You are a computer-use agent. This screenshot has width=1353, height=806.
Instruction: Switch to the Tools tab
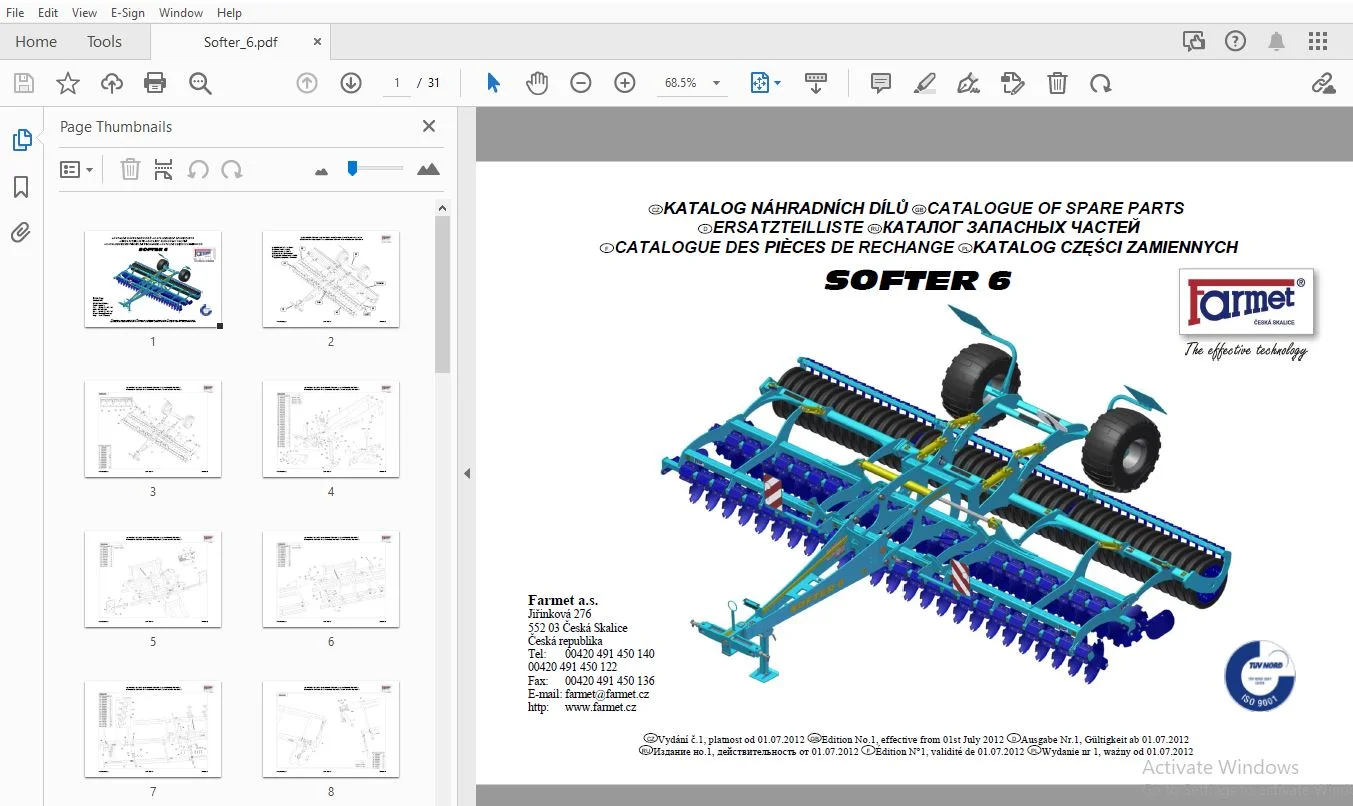click(104, 42)
